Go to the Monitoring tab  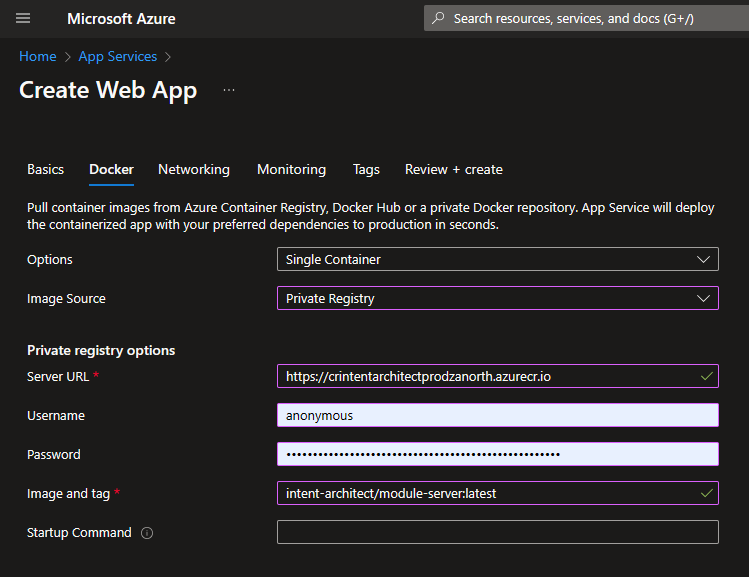tap(291, 170)
